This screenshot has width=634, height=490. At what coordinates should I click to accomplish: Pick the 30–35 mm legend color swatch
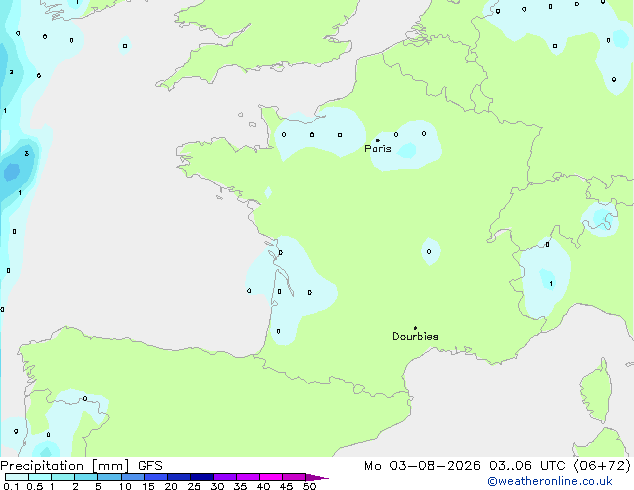[x=225, y=477]
